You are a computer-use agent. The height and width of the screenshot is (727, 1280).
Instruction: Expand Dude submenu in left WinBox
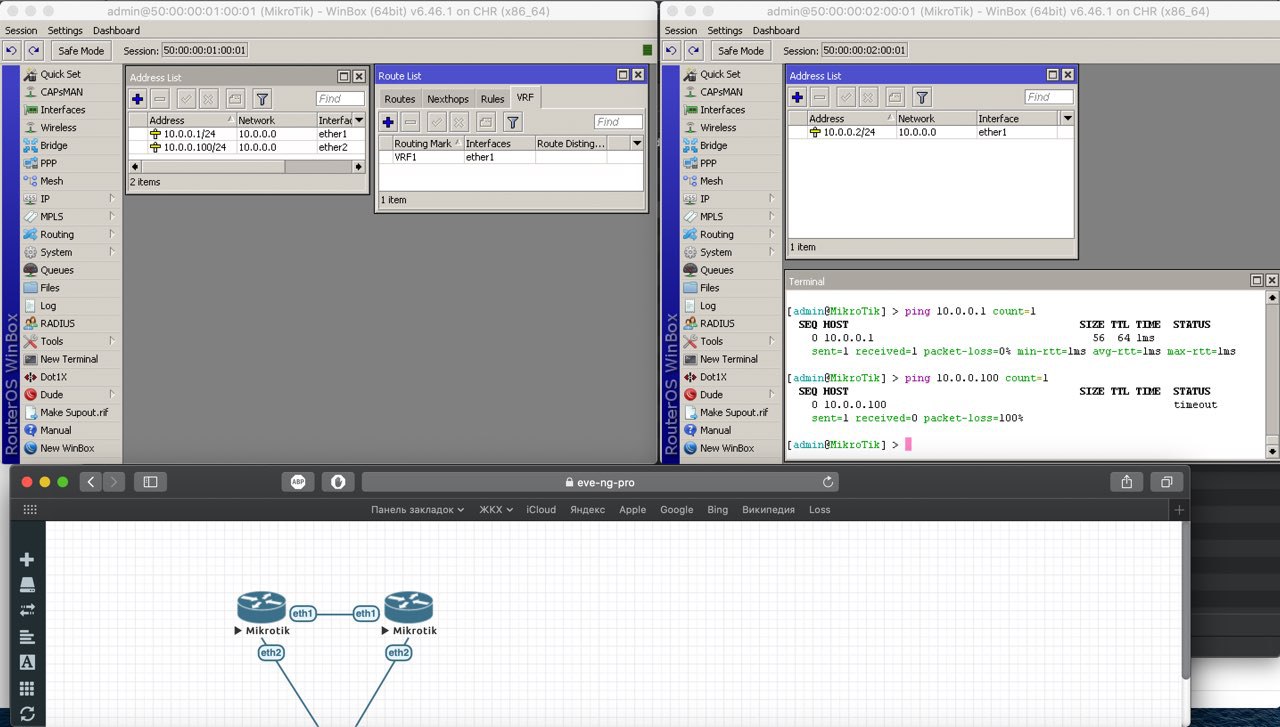click(x=112, y=394)
